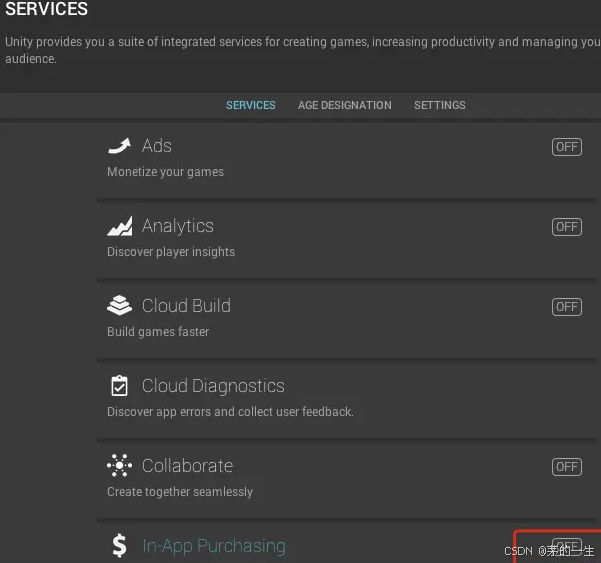Click the Cloud Diagnostics clipboard icon
The width and height of the screenshot is (601, 563).
point(119,386)
